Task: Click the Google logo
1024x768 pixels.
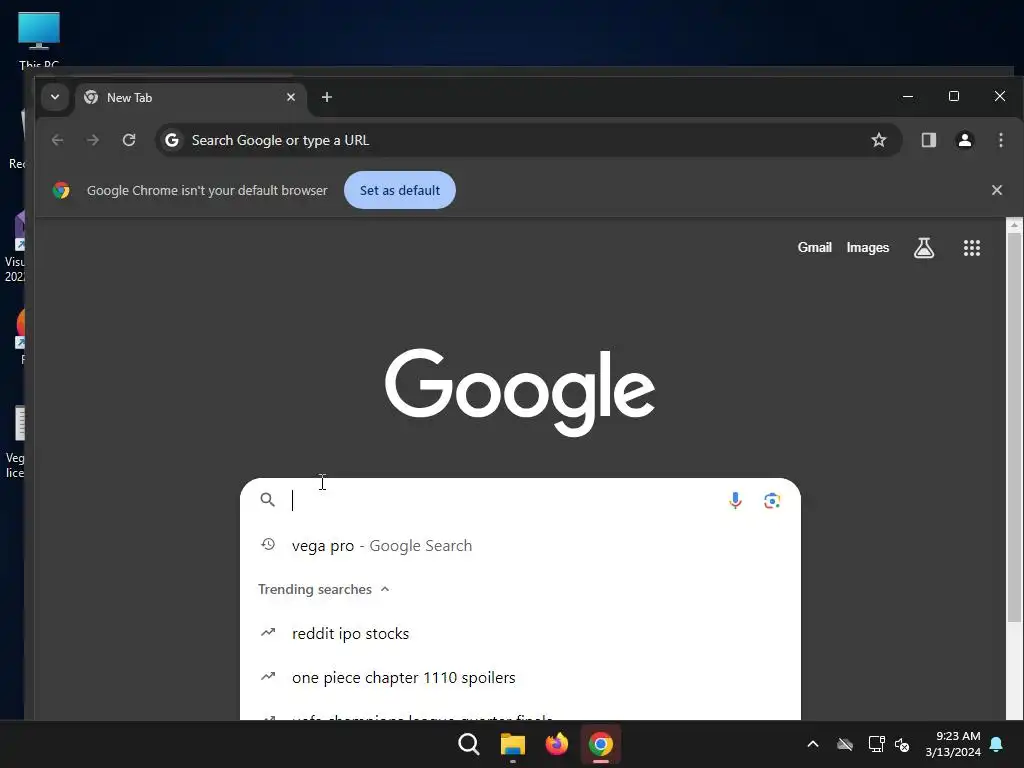Action: click(520, 392)
